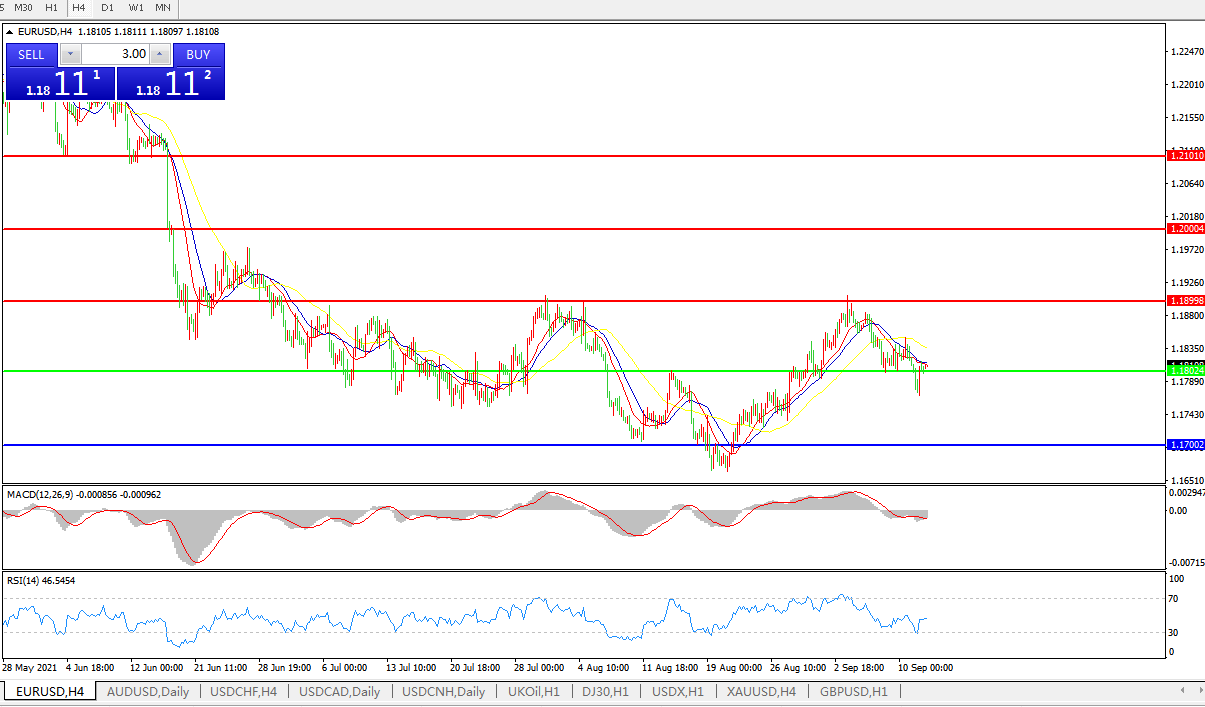
Task: Increase lot volume with up arrow
Action: (160, 54)
